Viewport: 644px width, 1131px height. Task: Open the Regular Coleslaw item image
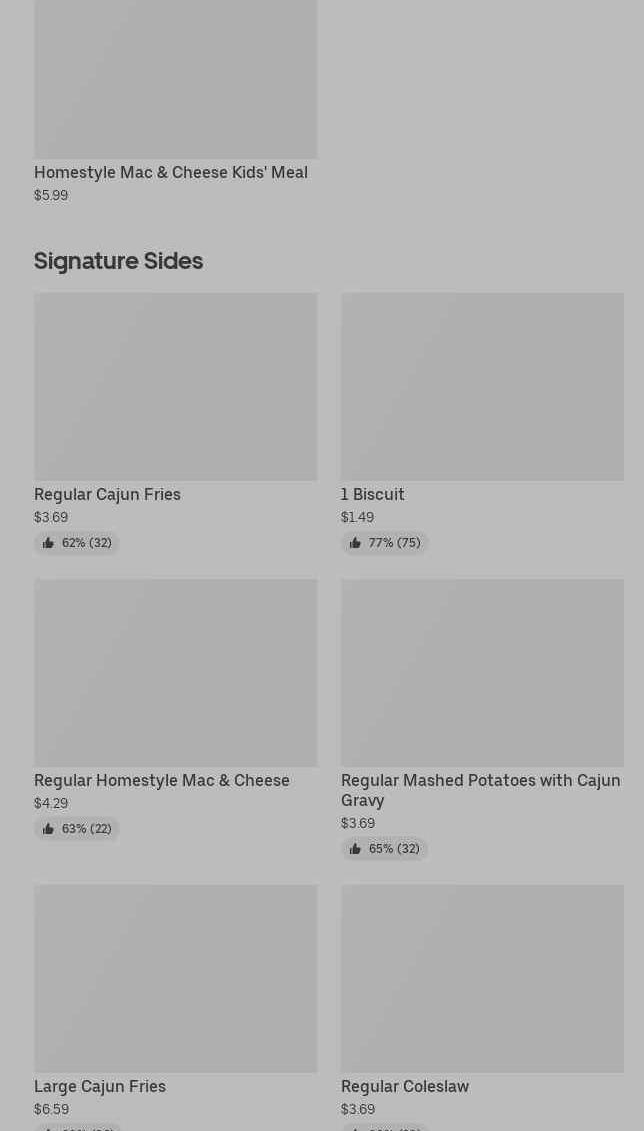[x=482, y=978]
